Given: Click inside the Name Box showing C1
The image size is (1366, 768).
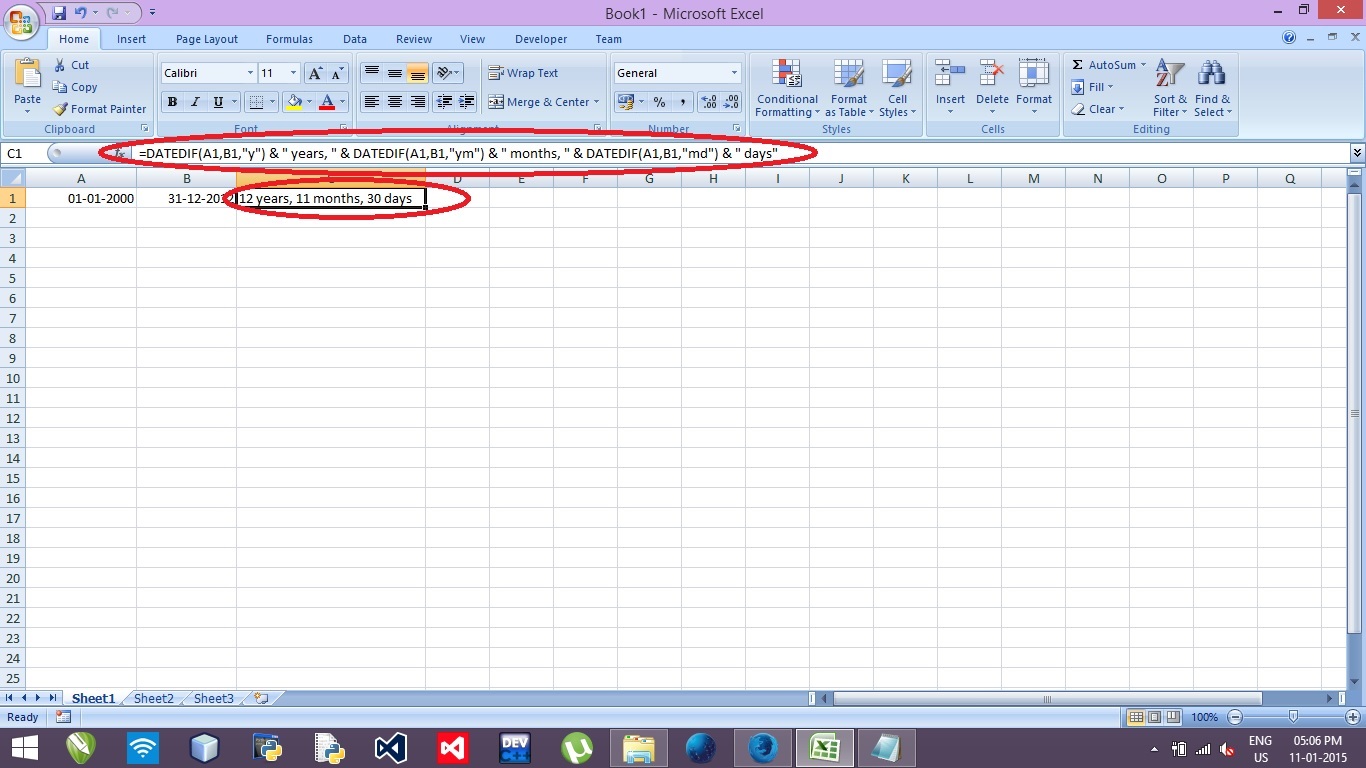Looking at the screenshot, I should click(23, 154).
